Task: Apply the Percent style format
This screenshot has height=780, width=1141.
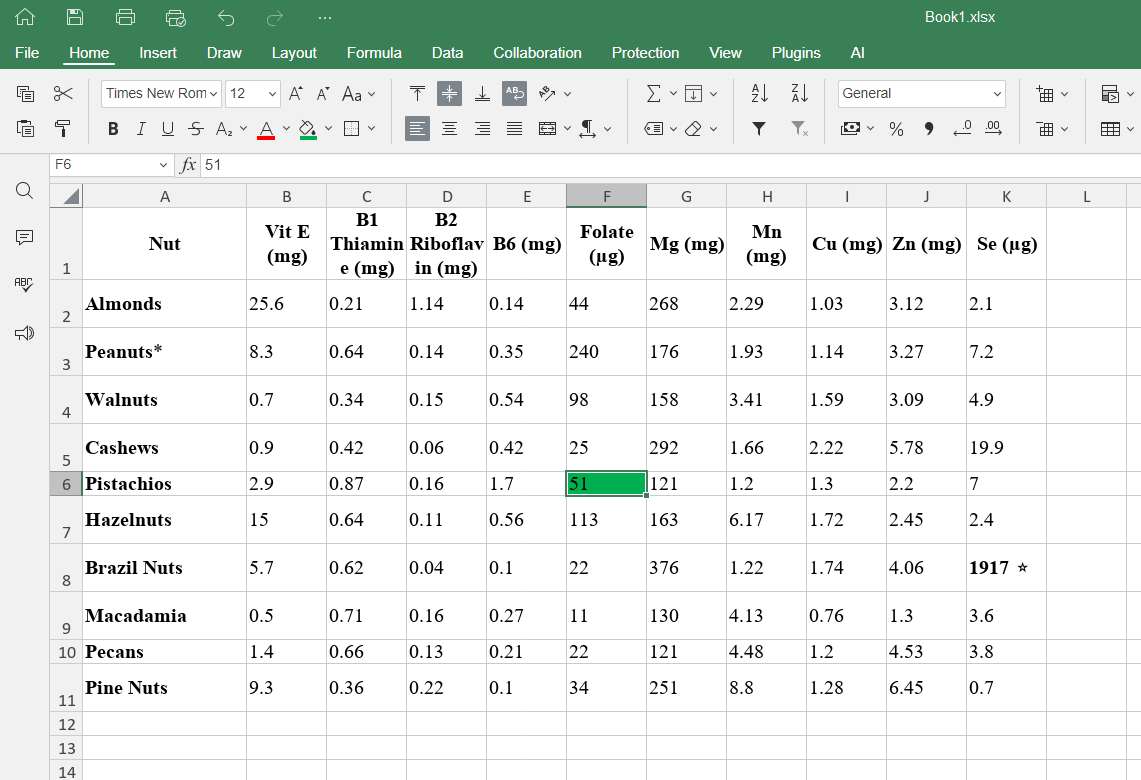Action: pos(896,129)
